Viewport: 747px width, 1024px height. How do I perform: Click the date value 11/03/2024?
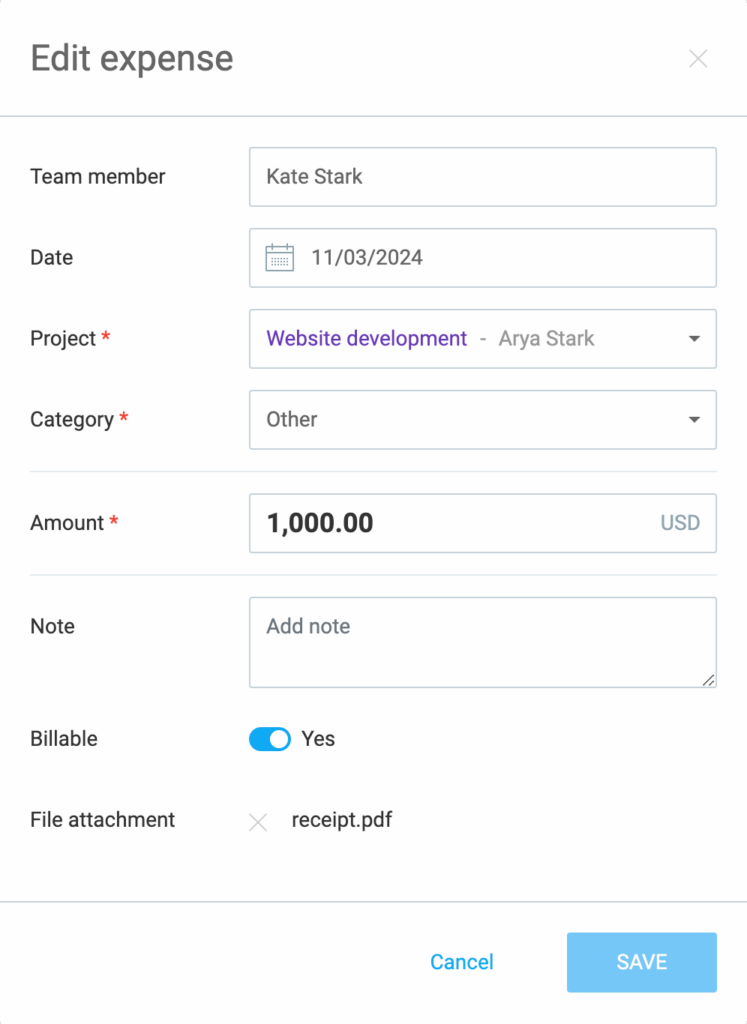coord(366,257)
